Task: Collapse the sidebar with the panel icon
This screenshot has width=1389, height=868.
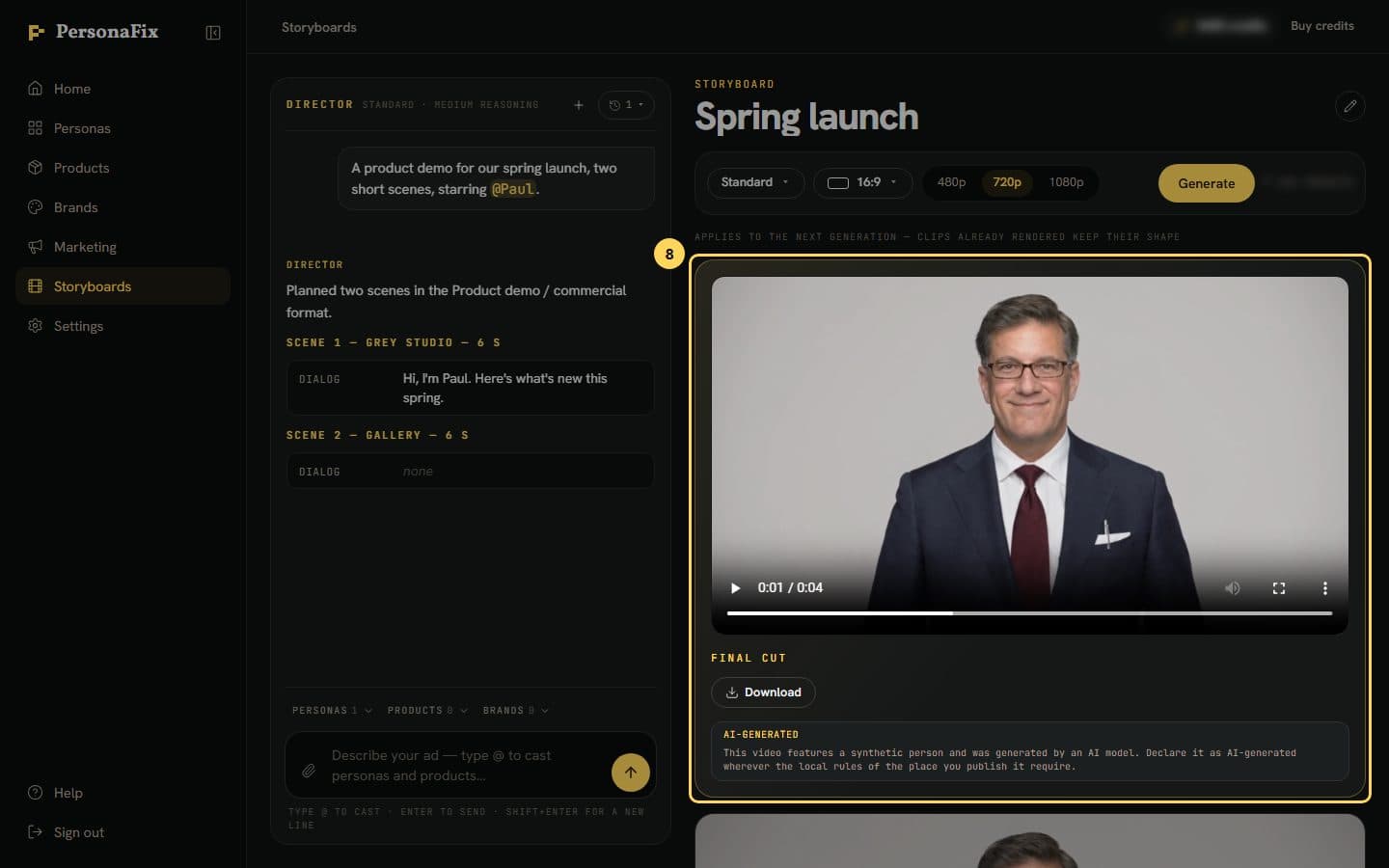Action: point(213,33)
